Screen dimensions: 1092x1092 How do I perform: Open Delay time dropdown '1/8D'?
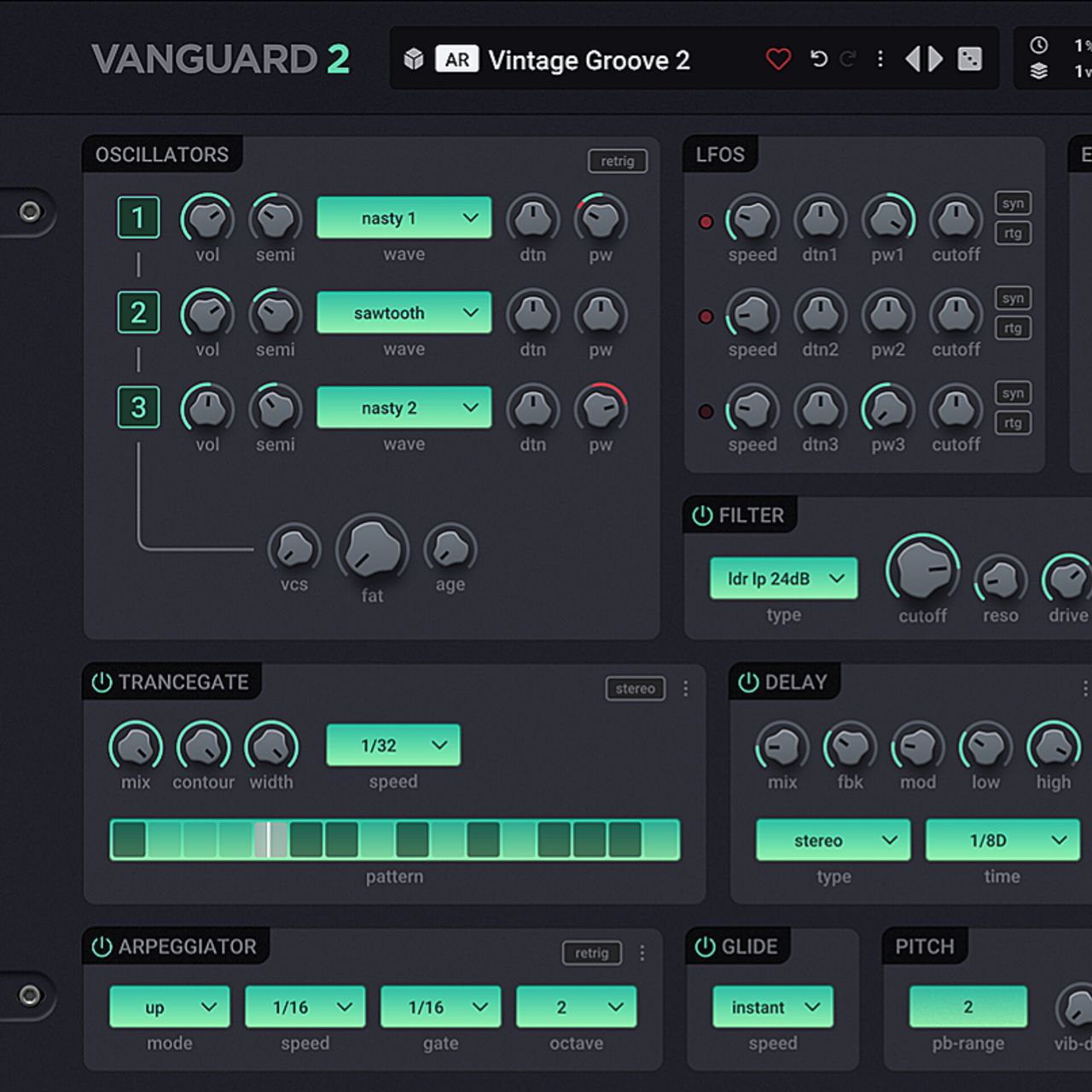(1002, 840)
